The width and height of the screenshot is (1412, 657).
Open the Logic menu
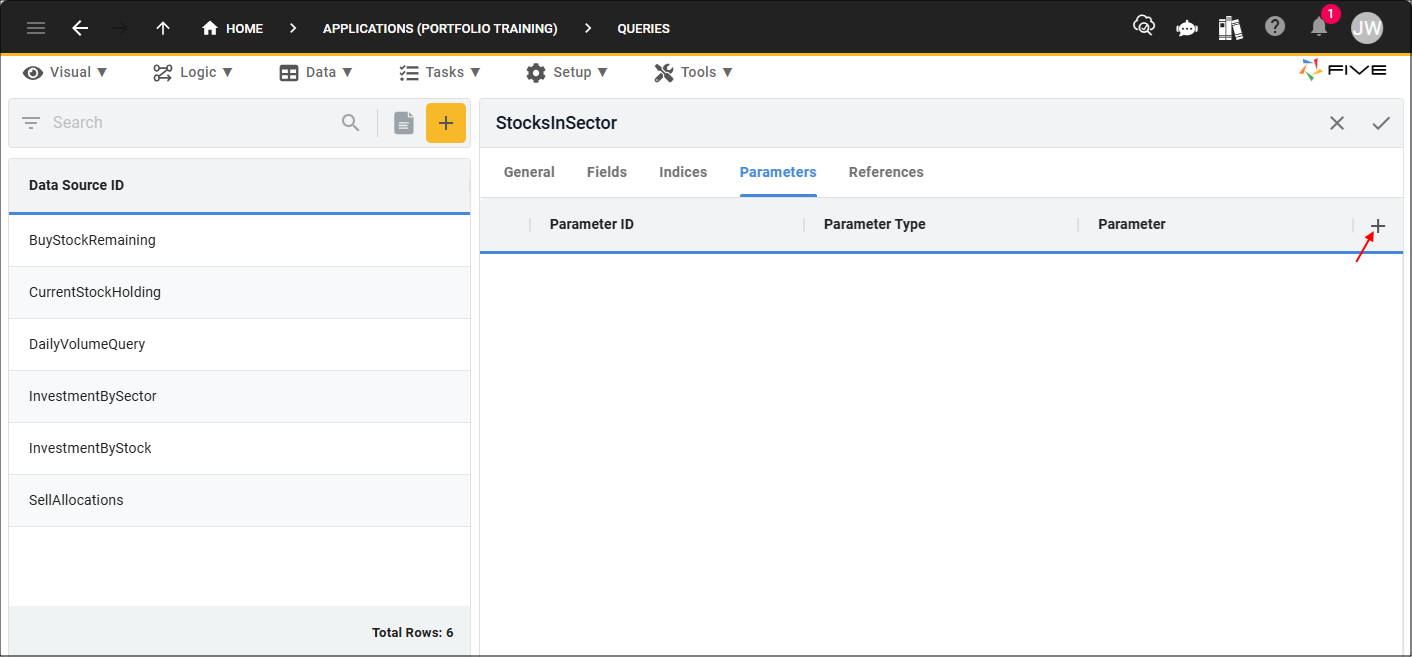tap(193, 72)
